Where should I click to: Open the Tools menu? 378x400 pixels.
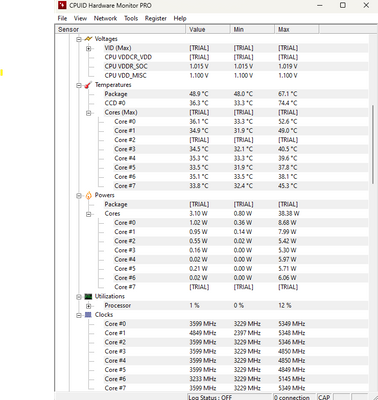[x=131, y=18]
